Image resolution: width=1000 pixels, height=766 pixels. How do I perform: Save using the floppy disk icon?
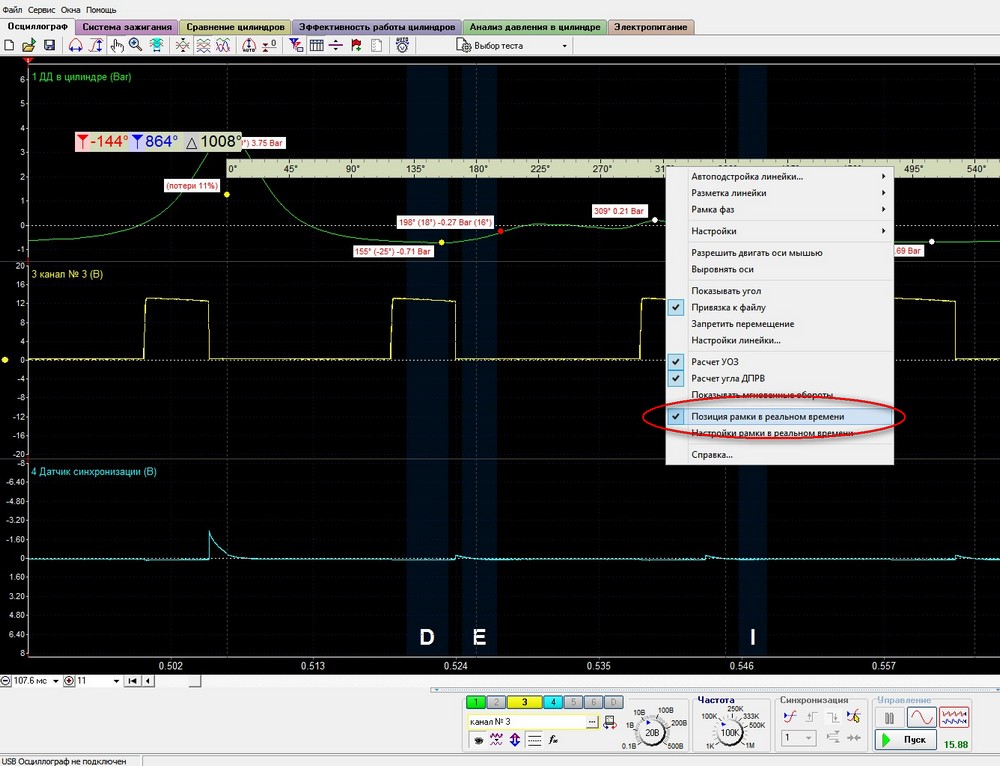coord(49,45)
